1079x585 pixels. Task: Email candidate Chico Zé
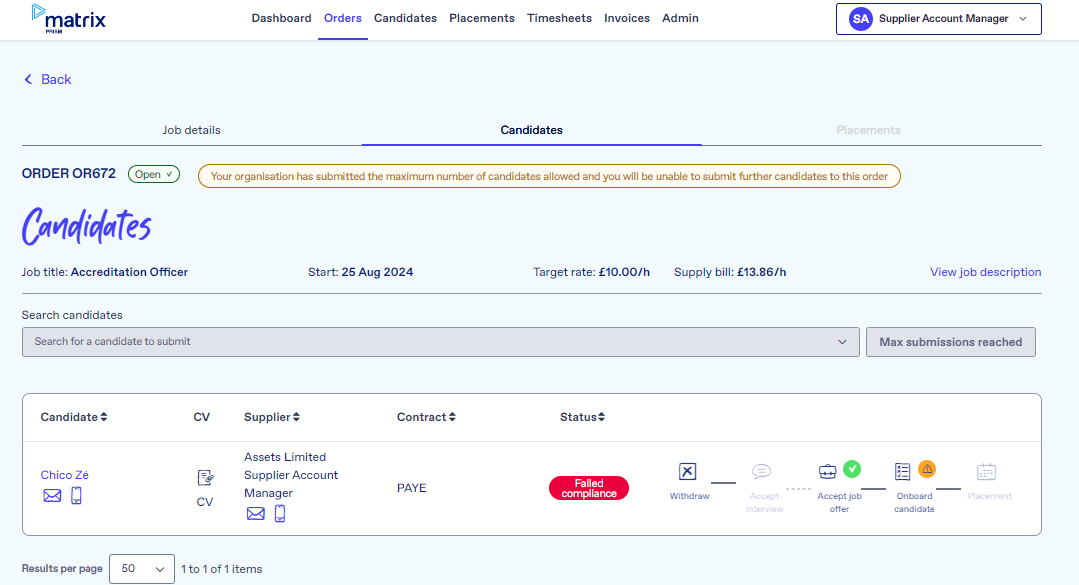point(52,496)
